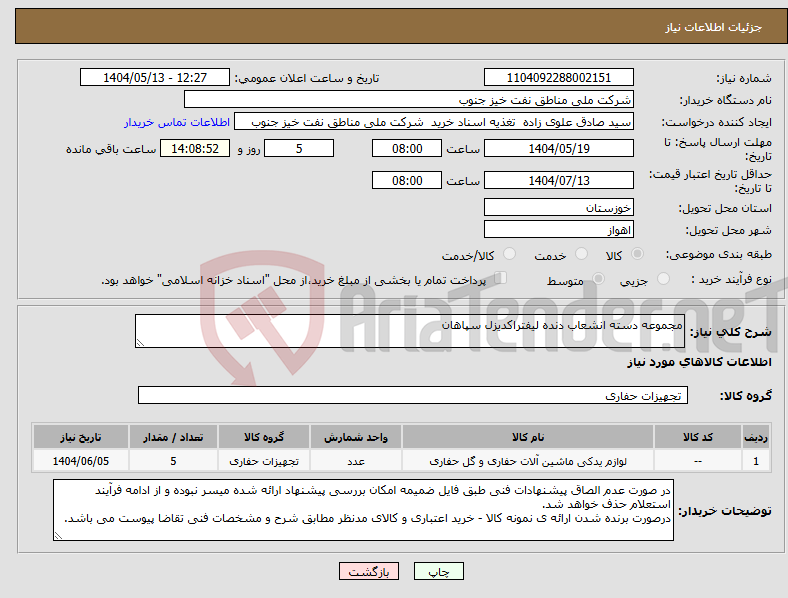This screenshot has height=598, width=788.
Task: Select the کالا radio button
Action: point(637,254)
